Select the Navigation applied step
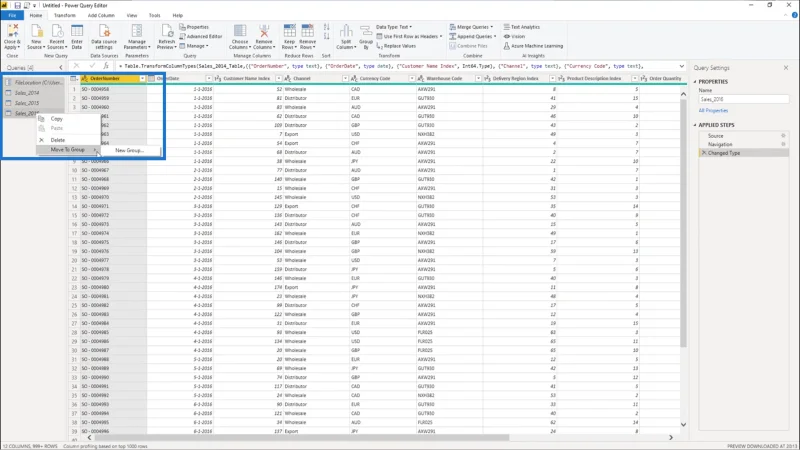The height and width of the screenshot is (450, 800). click(x=720, y=144)
